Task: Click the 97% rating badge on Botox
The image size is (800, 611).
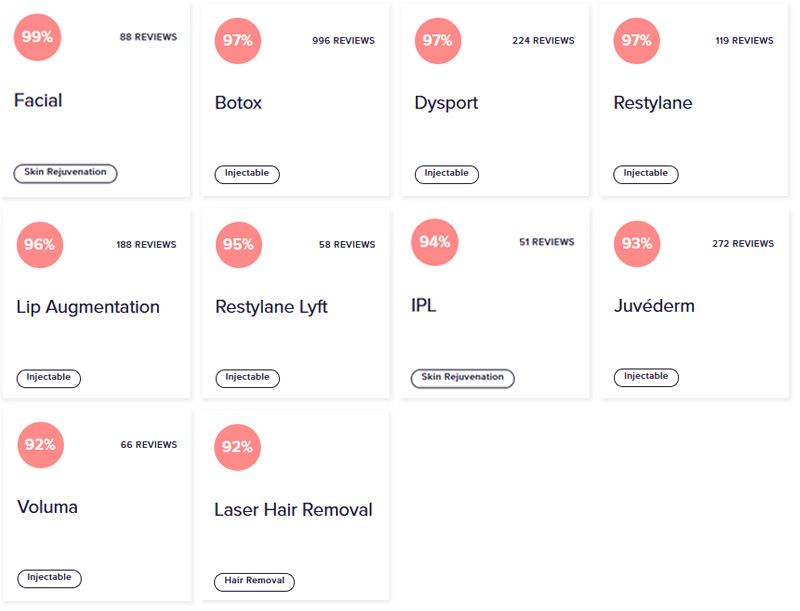Action: pyautogui.click(x=238, y=41)
